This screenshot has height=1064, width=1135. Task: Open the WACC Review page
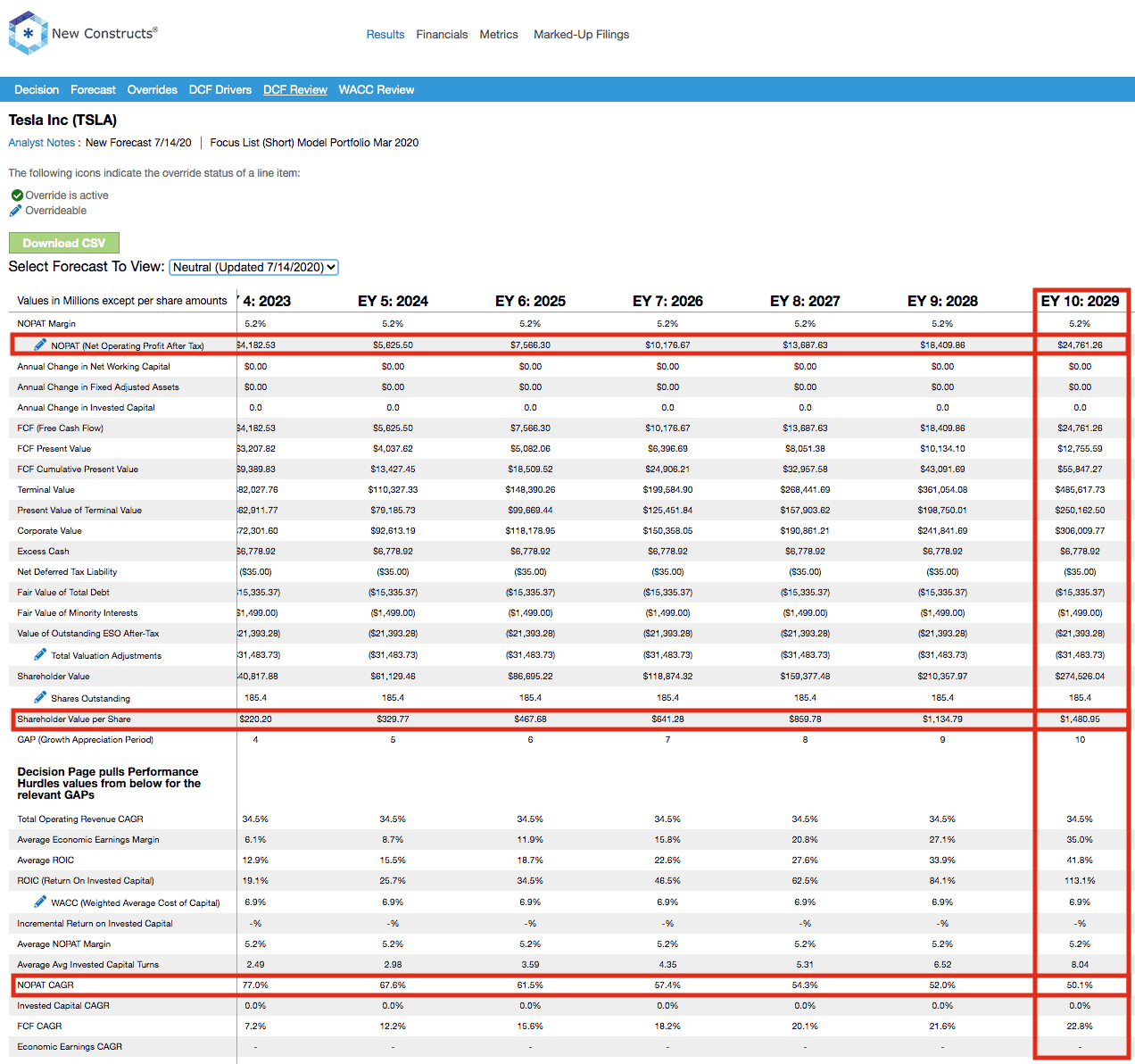pos(377,89)
